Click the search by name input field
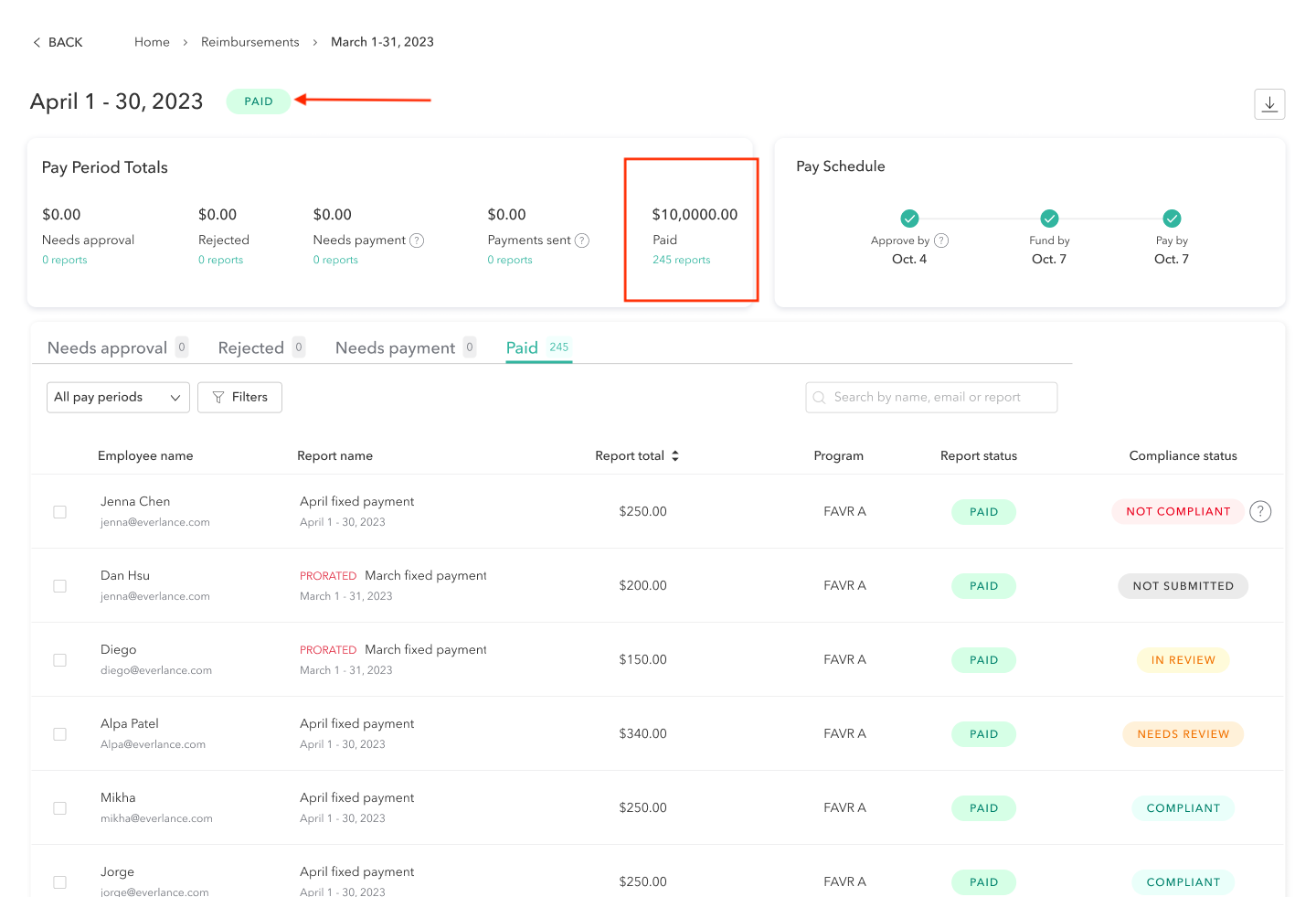Screen dimensions: 1316x897 [x=931, y=398]
